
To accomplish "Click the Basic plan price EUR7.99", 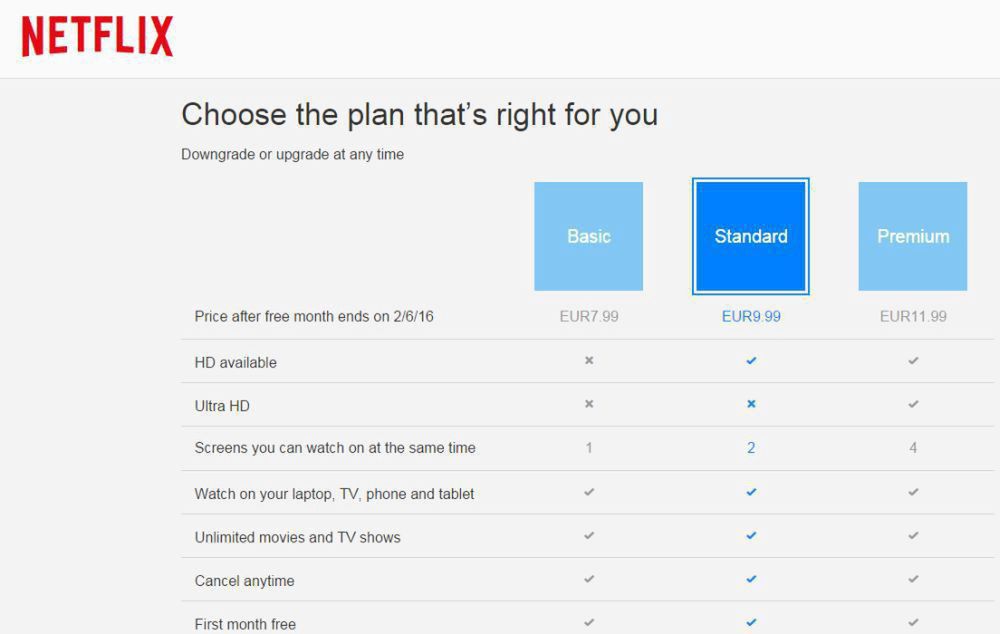I will click(x=588, y=316).
